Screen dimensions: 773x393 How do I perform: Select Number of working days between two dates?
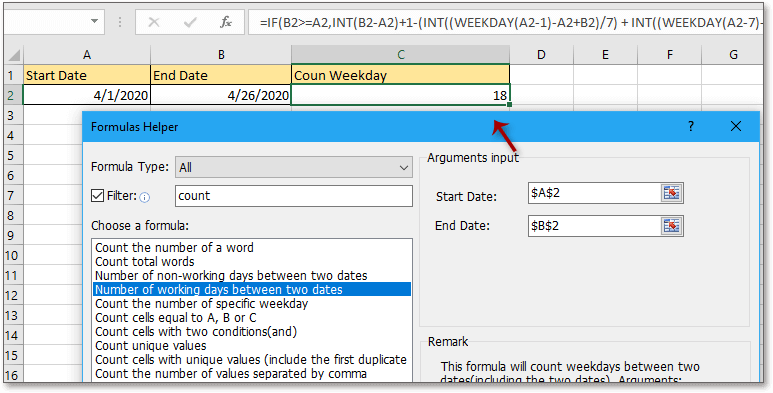[x=252, y=289]
